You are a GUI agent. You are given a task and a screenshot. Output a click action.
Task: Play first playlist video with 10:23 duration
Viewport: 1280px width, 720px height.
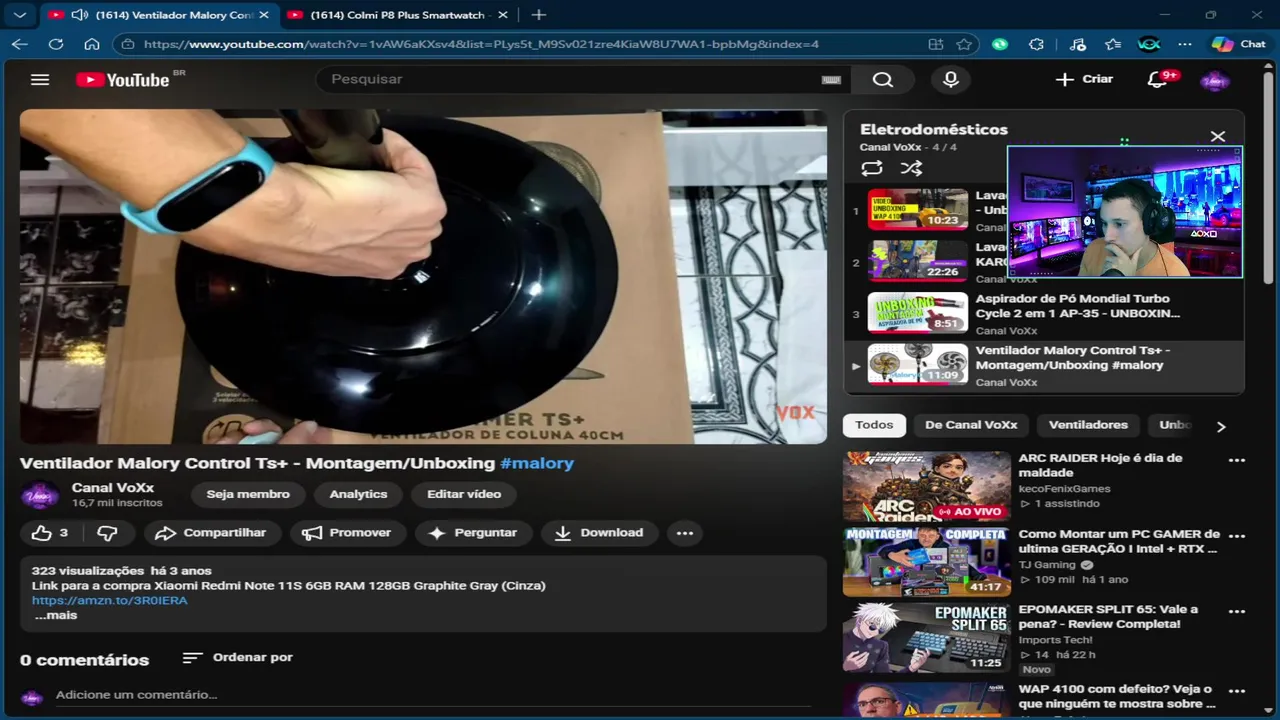917,209
